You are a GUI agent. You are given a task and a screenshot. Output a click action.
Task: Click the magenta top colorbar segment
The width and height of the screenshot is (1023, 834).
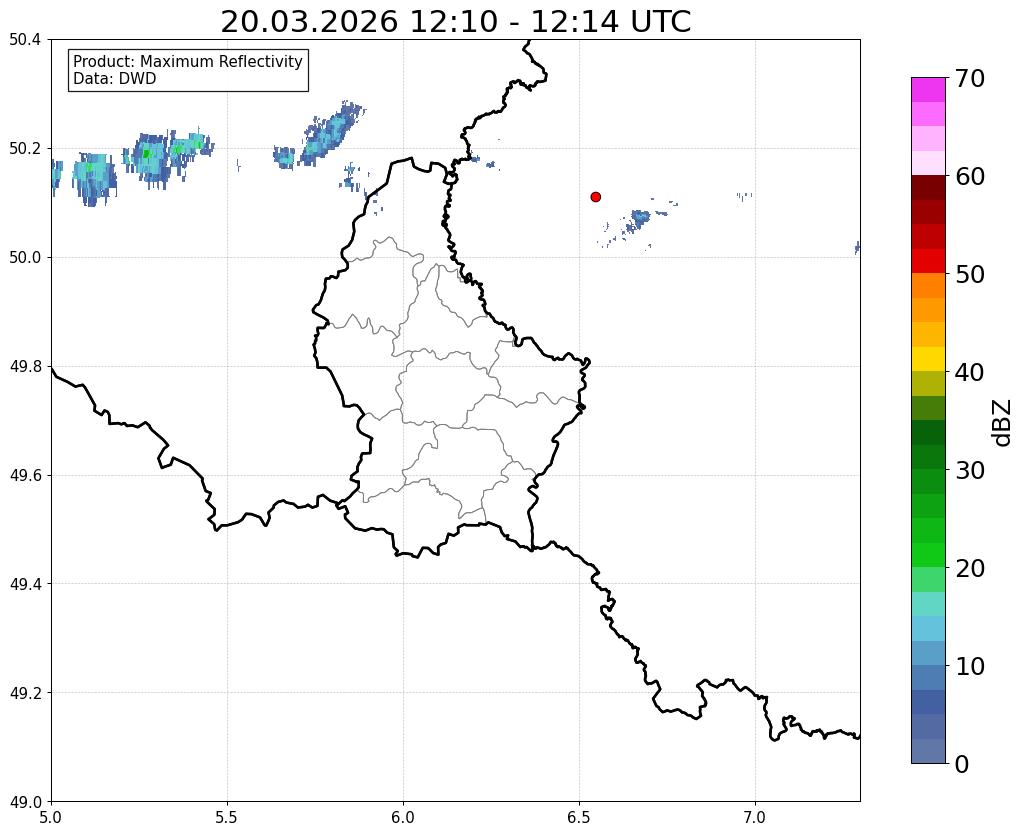(928, 90)
